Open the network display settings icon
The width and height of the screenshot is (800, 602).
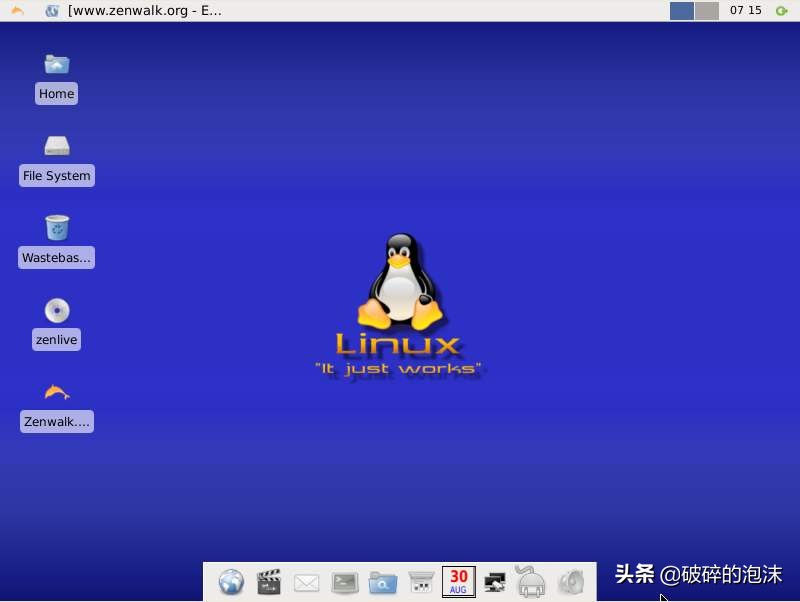tap(495, 581)
